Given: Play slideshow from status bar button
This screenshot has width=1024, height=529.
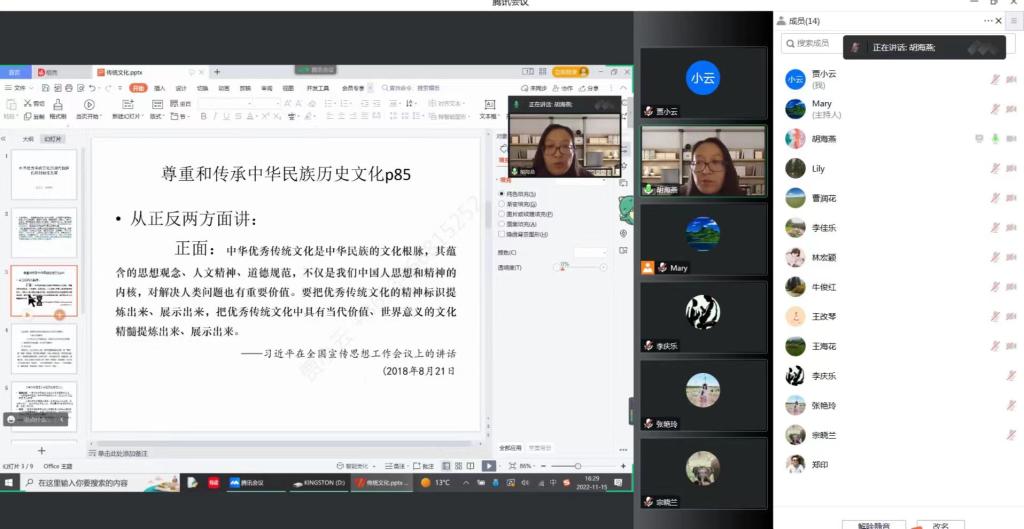Looking at the screenshot, I should click(488, 466).
